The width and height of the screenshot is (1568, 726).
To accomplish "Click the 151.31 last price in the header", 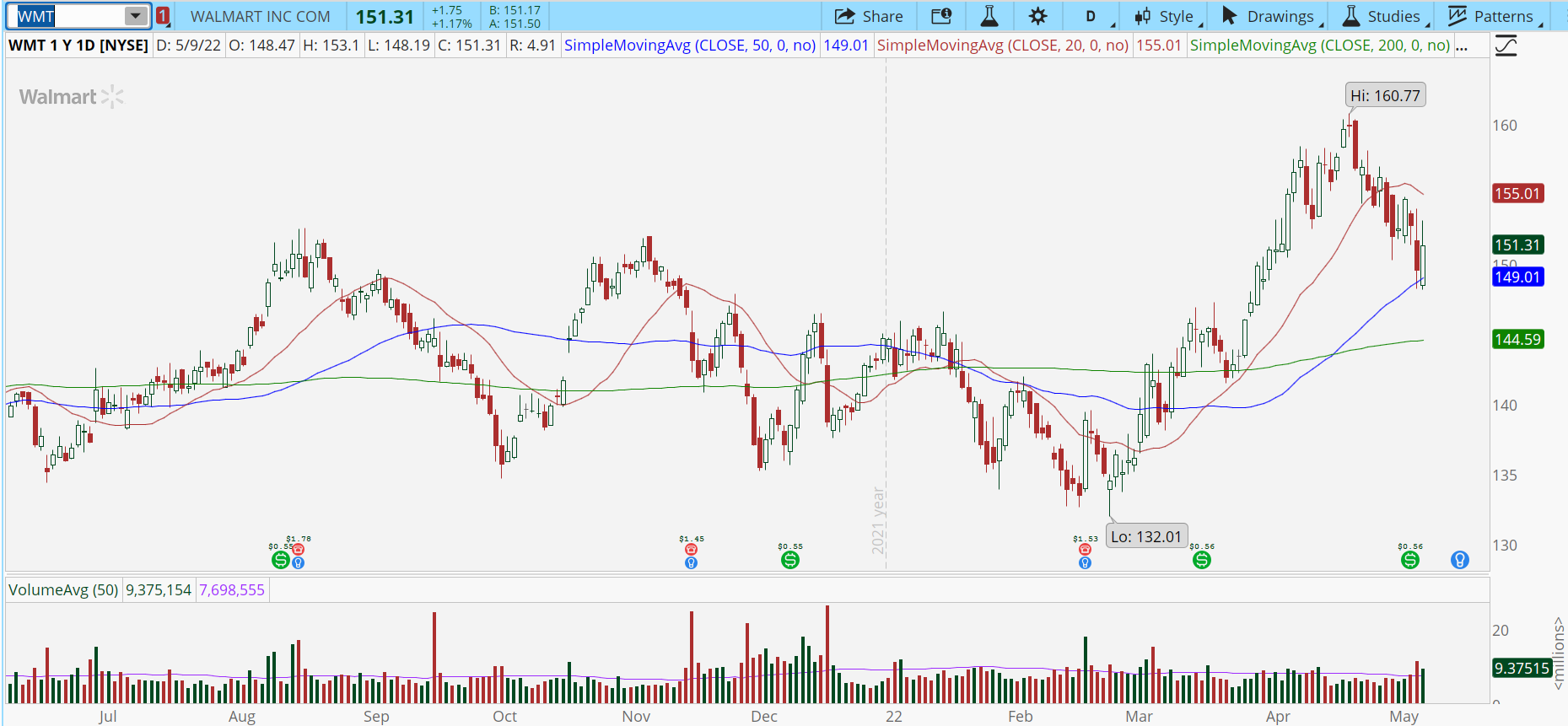I will (385, 17).
